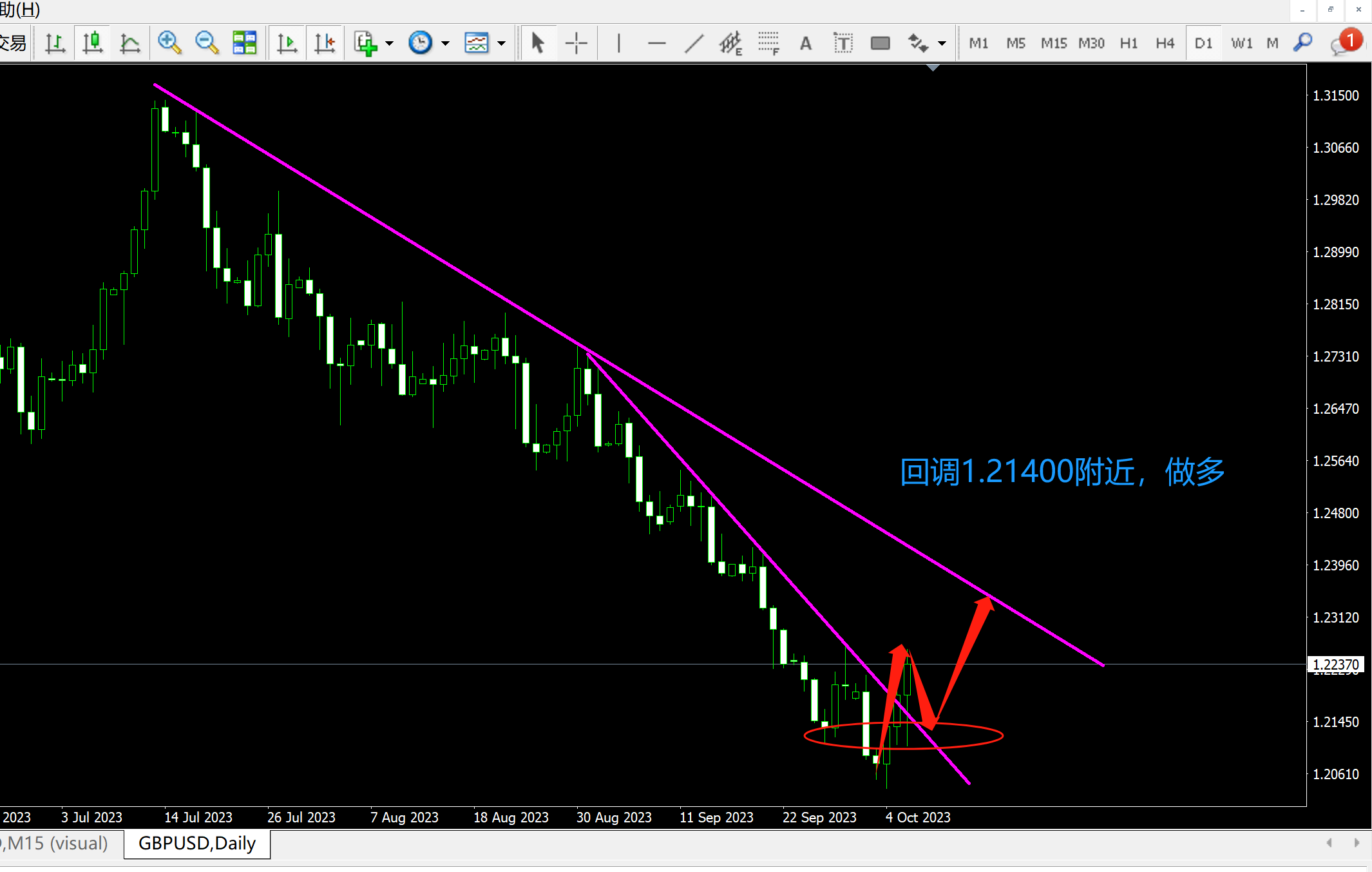
Task: Expand the Templates dropdown arrow
Action: click(502, 43)
